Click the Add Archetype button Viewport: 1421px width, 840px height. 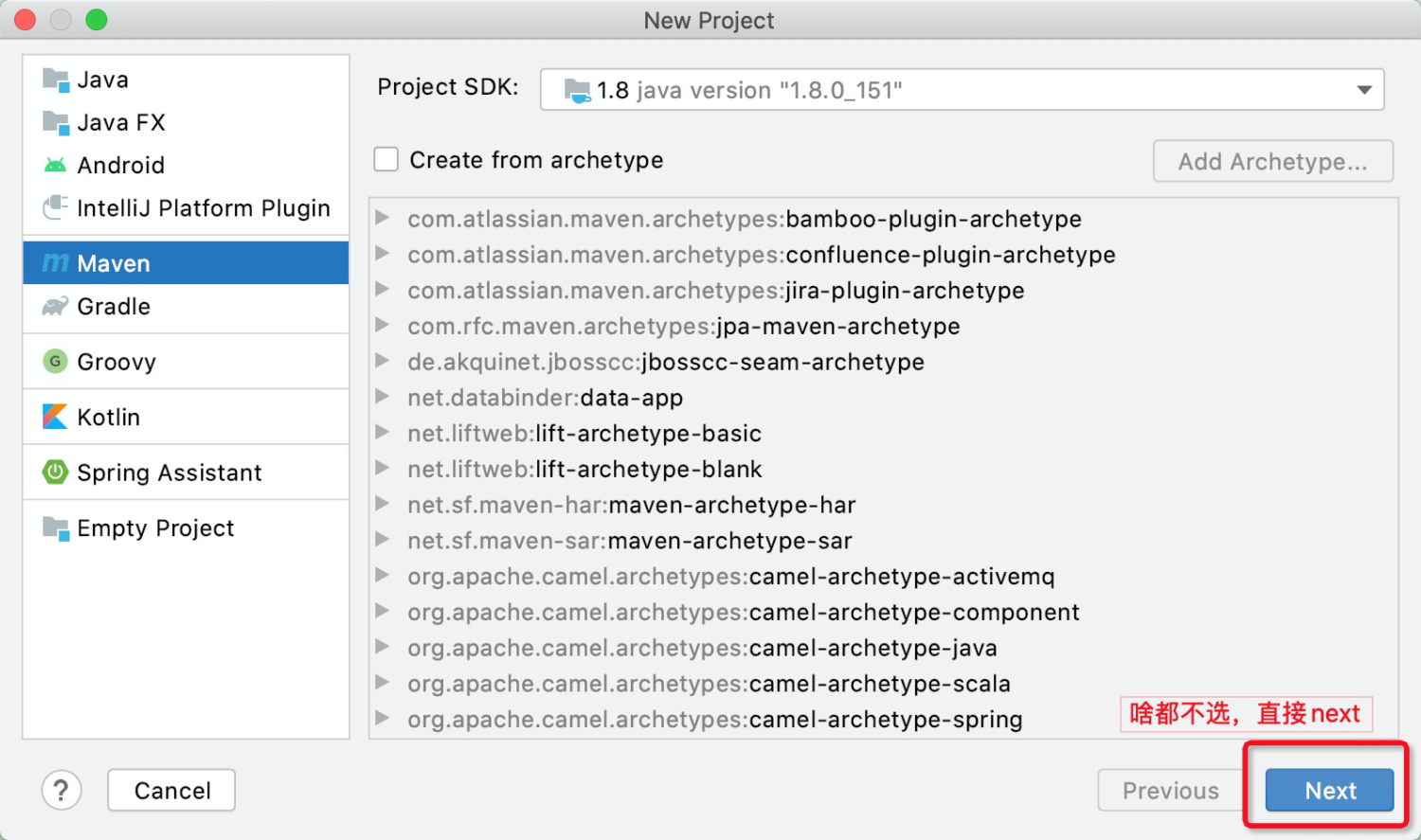click(x=1272, y=161)
